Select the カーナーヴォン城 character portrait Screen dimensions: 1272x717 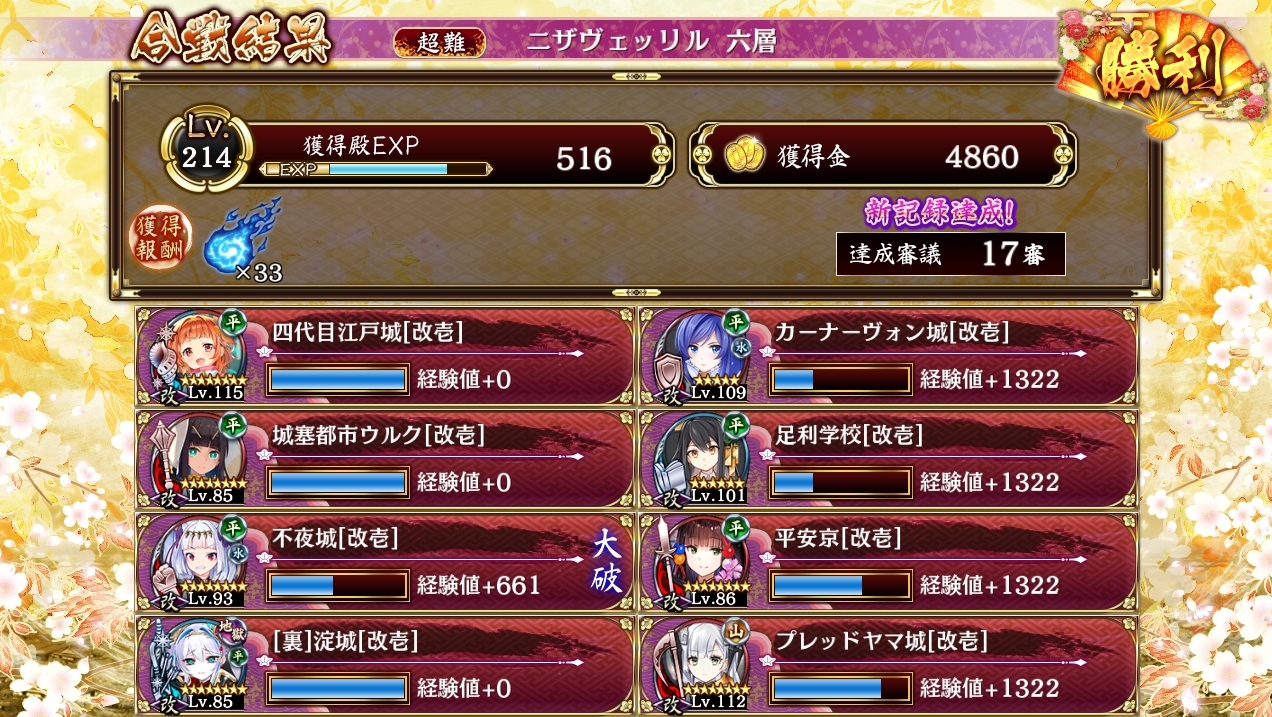coord(700,354)
